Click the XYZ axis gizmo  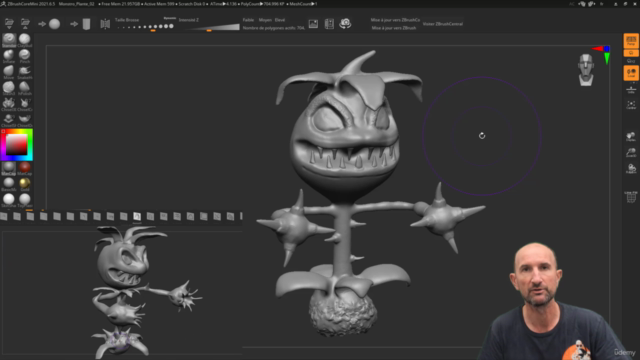tap(603, 54)
